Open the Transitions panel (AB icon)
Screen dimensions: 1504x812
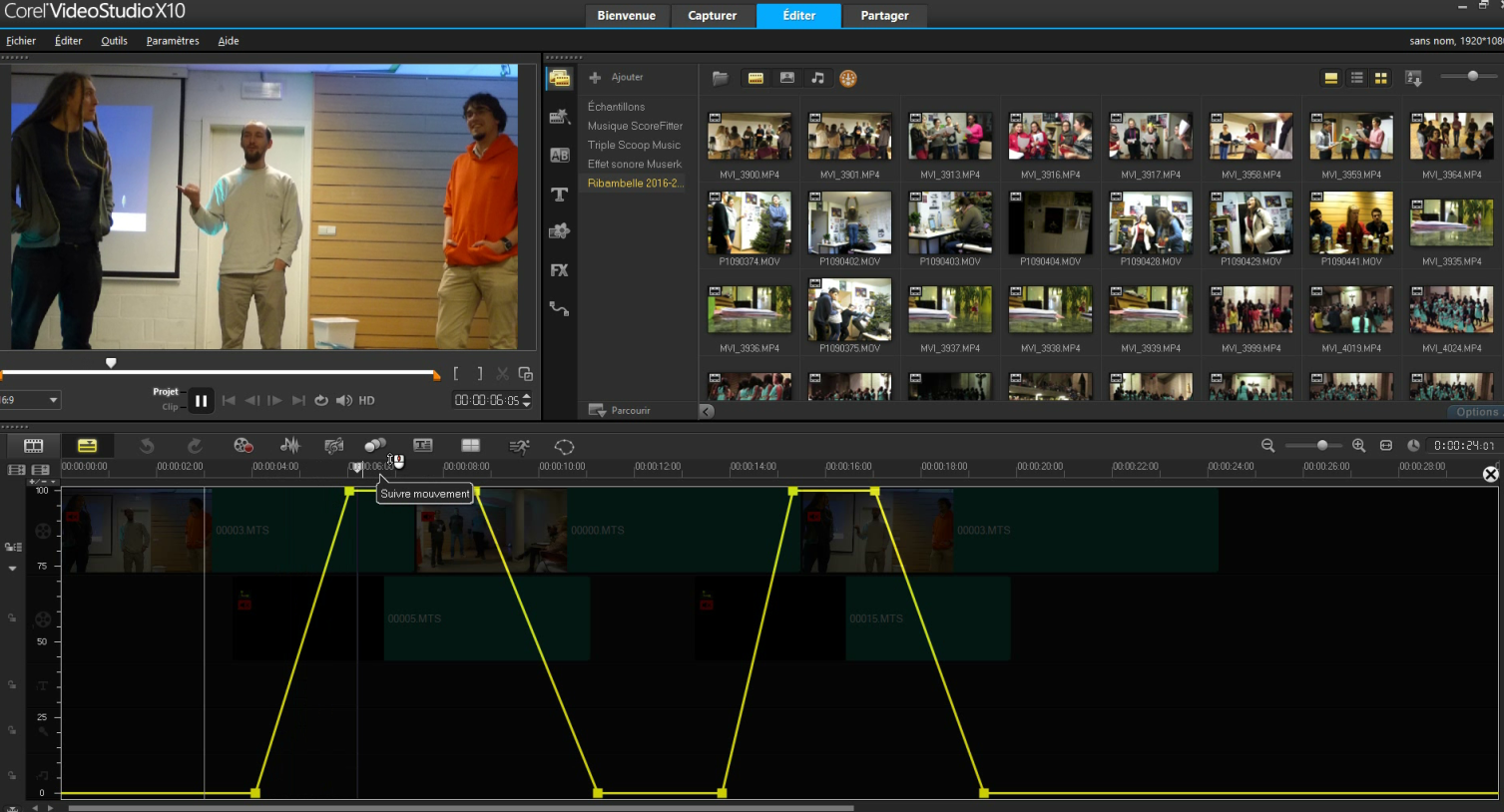(559, 156)
